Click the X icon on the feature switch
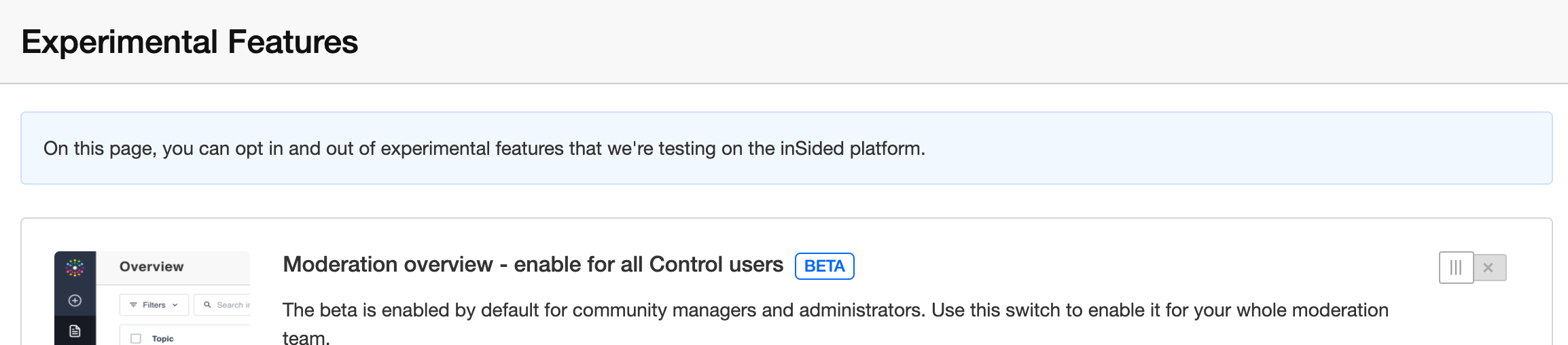1568x345 pixels. pyautogui.click(x=1488, y=268)
